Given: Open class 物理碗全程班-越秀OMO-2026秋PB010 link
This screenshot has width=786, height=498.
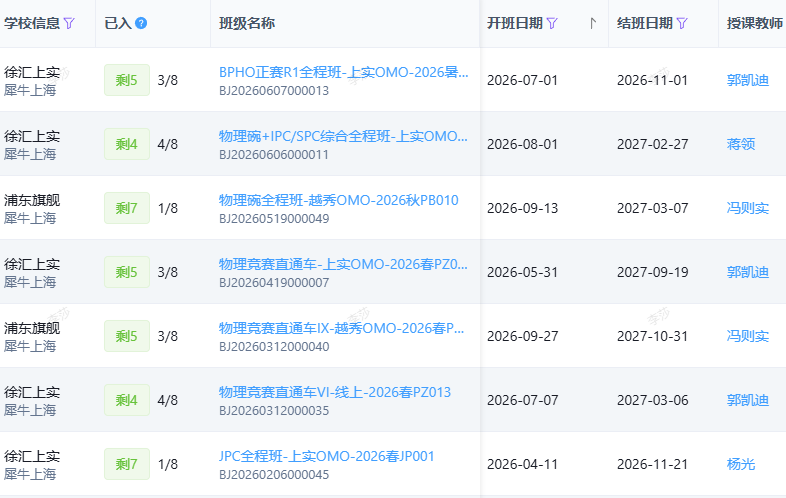Looking at the screenshot, I should (x=339, y=200).
